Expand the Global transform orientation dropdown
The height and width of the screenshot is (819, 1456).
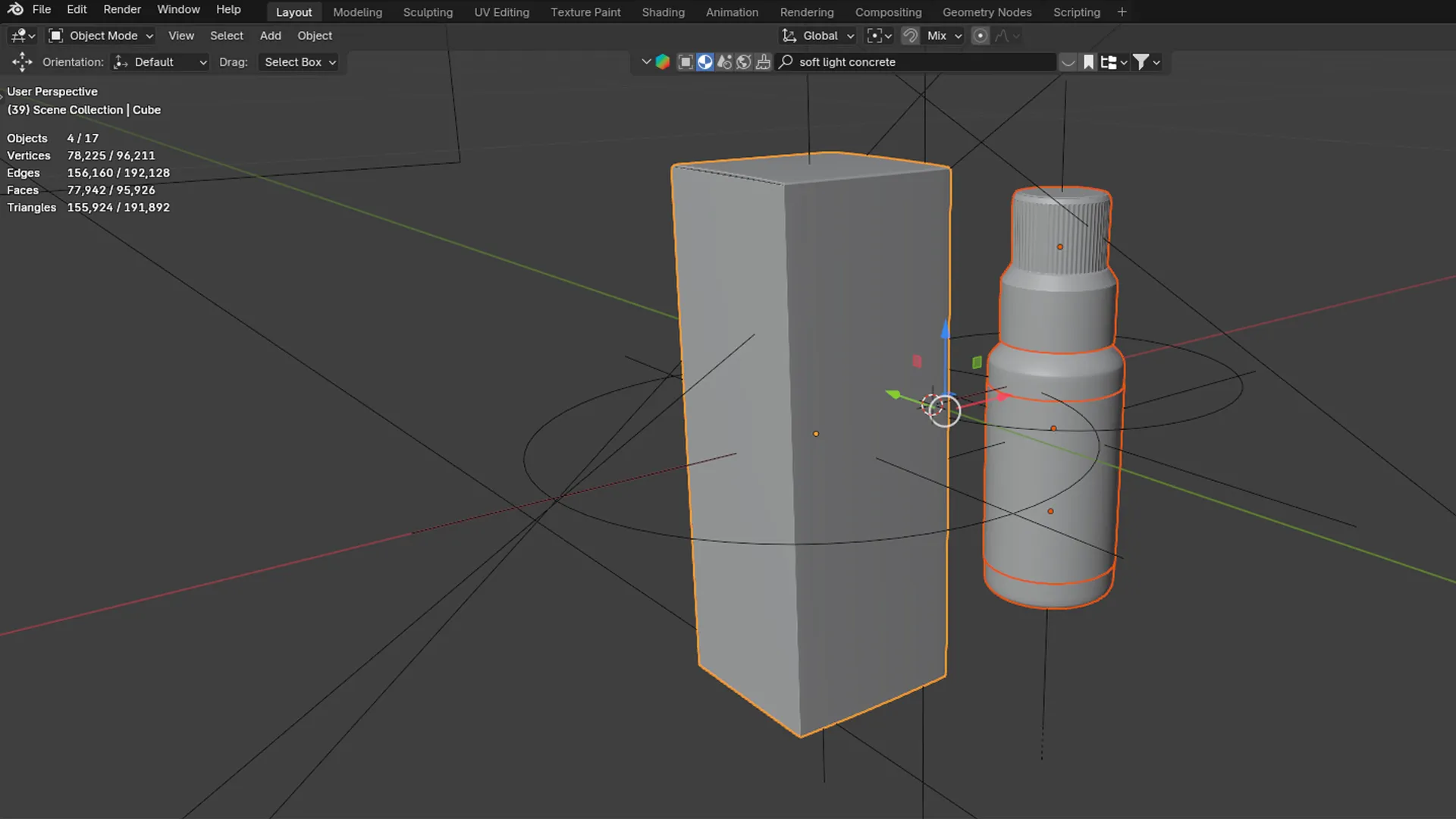(817, 36)
